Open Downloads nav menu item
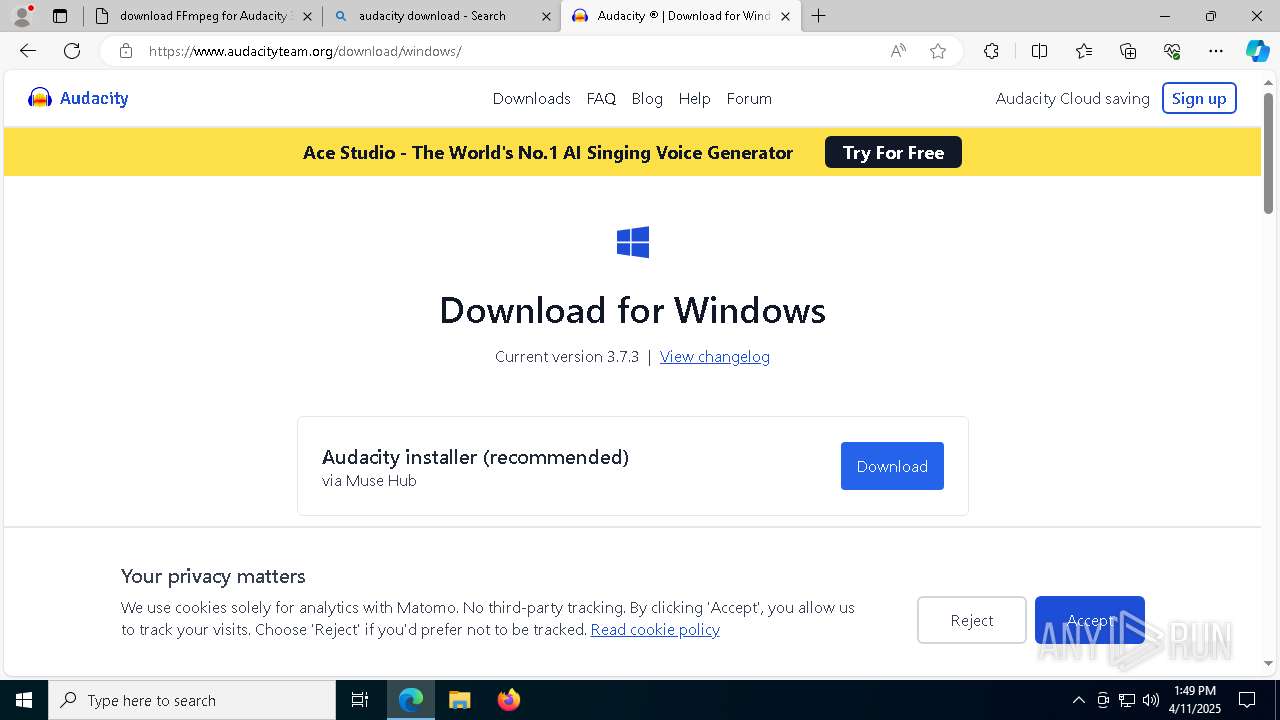The width and height of the screenshot is (1280, 720). point(531,98)
